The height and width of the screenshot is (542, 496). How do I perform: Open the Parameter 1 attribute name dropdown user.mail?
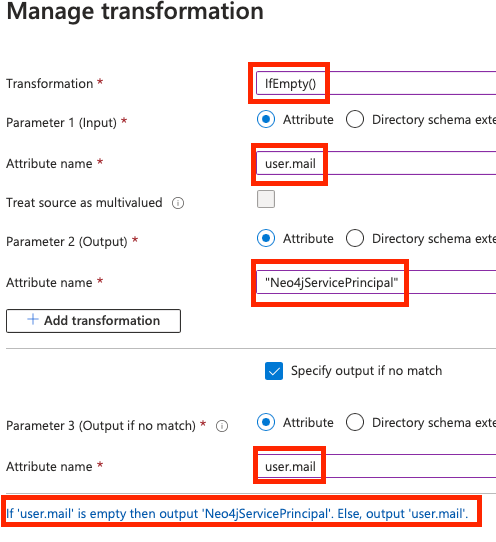point(376,163)
